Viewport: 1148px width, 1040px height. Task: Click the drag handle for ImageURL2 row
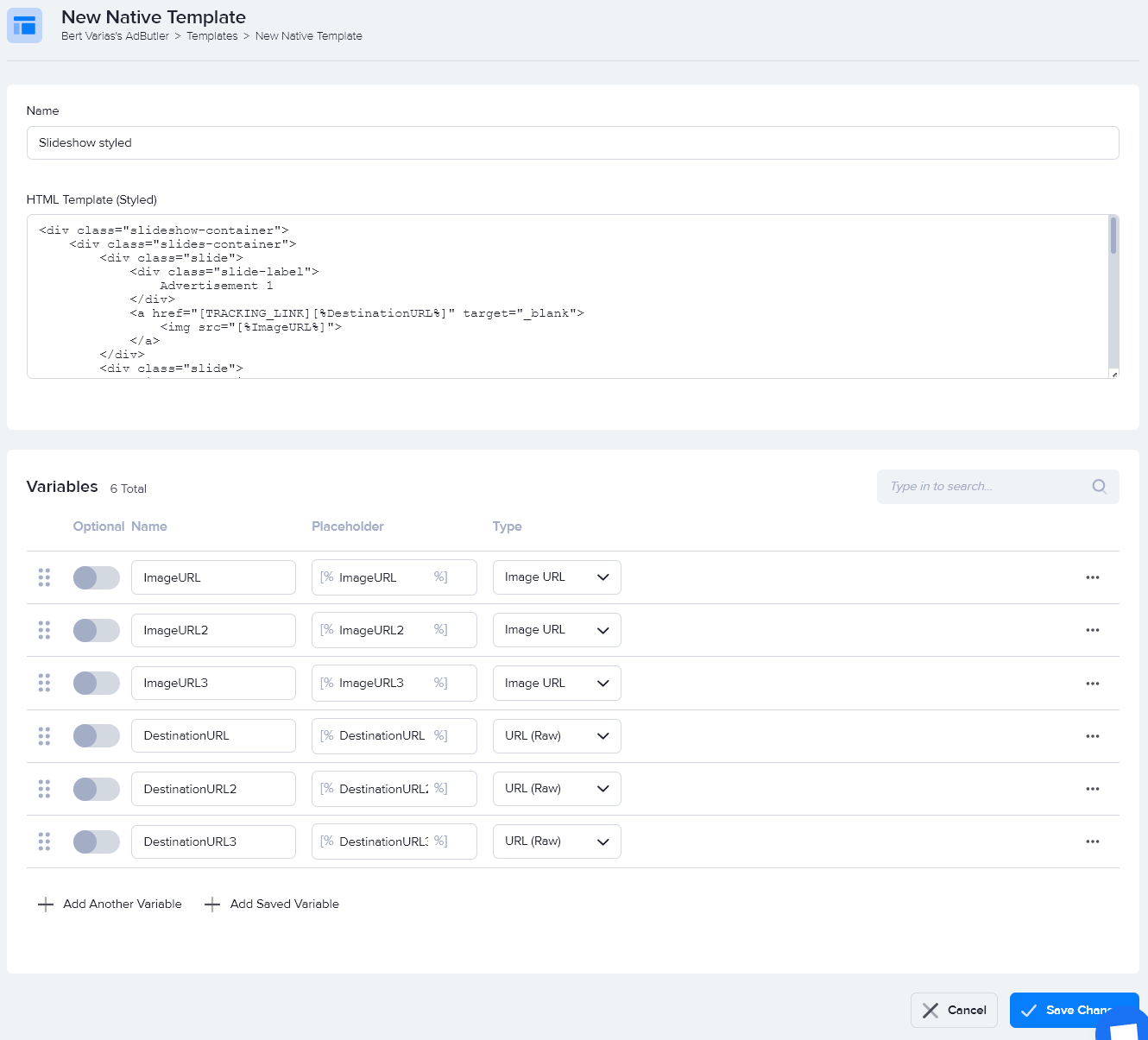44,630
